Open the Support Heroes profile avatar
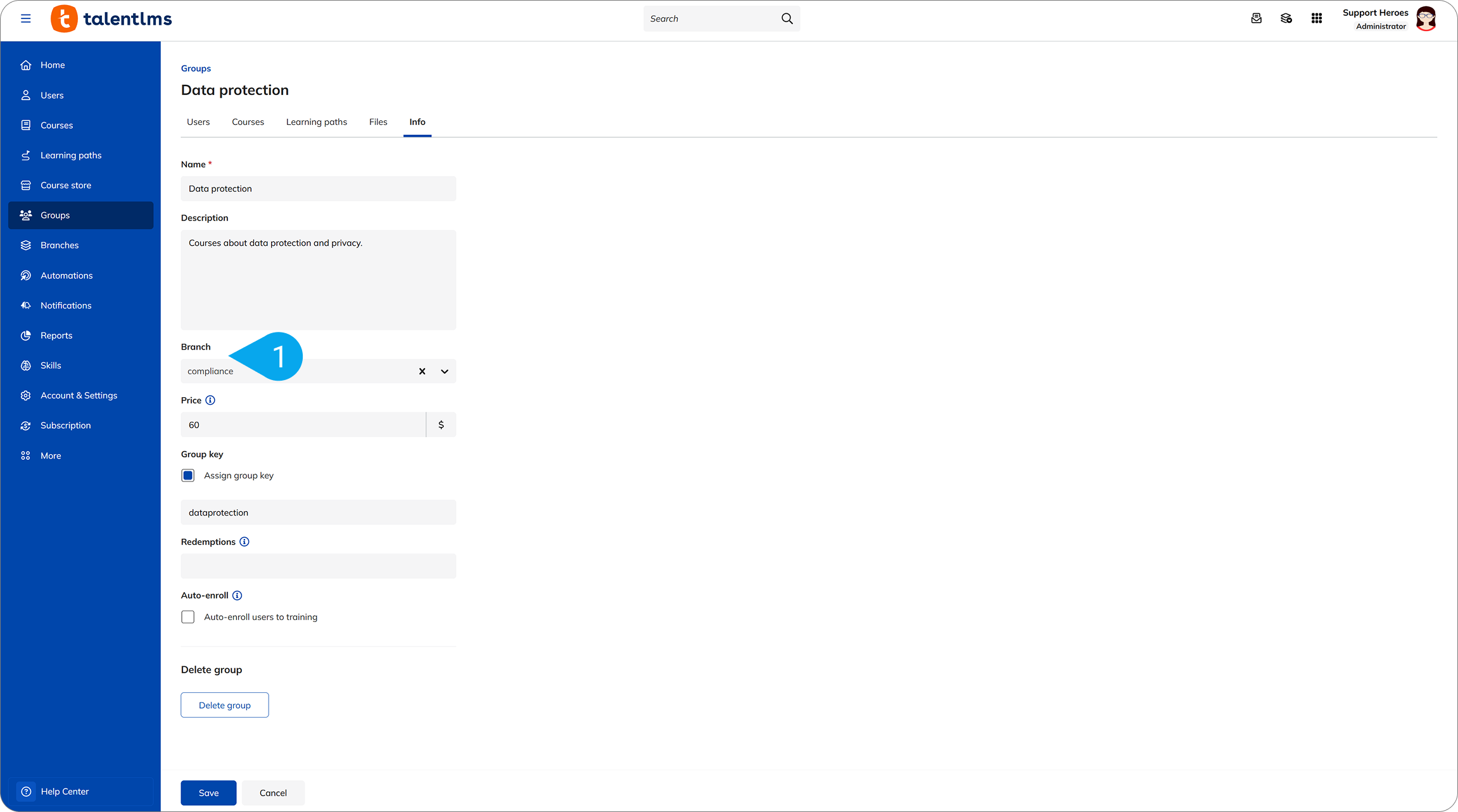 click(1426, 18)
